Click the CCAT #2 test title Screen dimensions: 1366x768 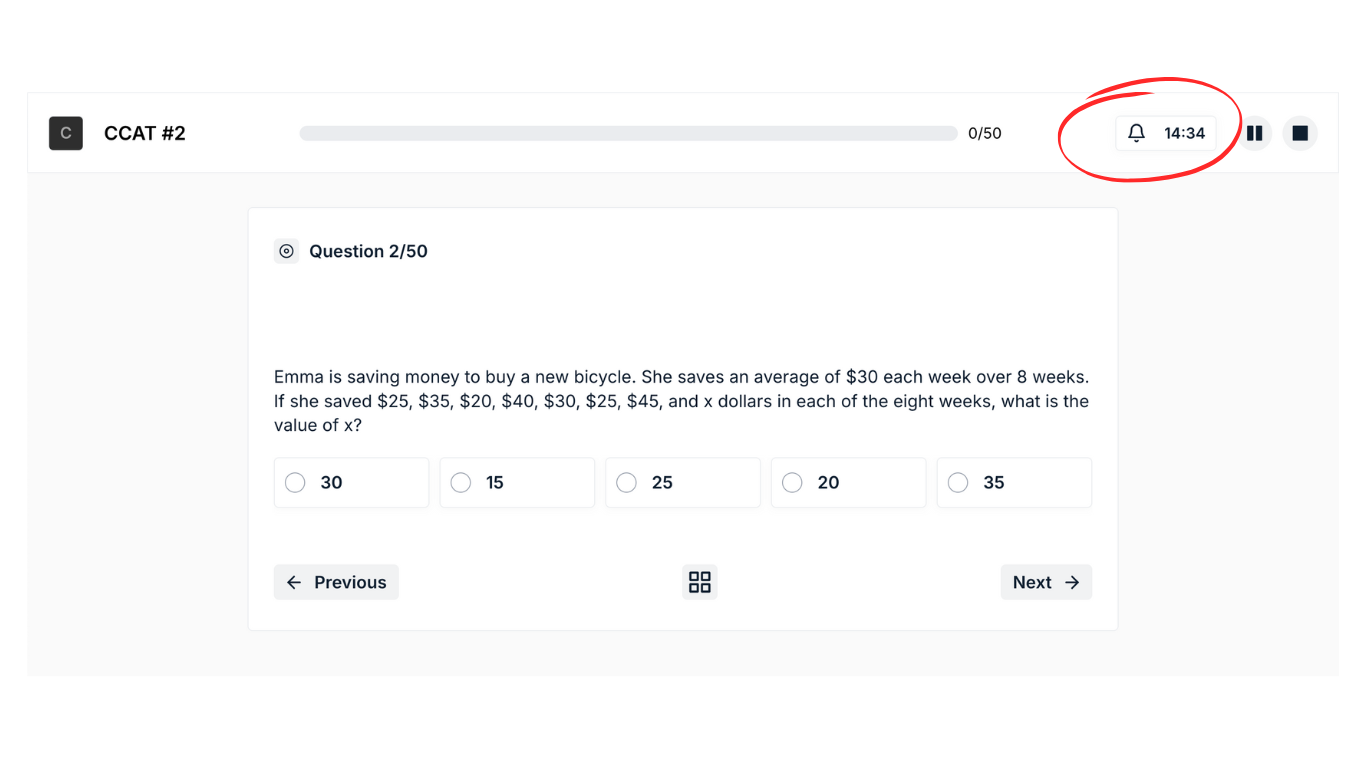coord(145,133)
